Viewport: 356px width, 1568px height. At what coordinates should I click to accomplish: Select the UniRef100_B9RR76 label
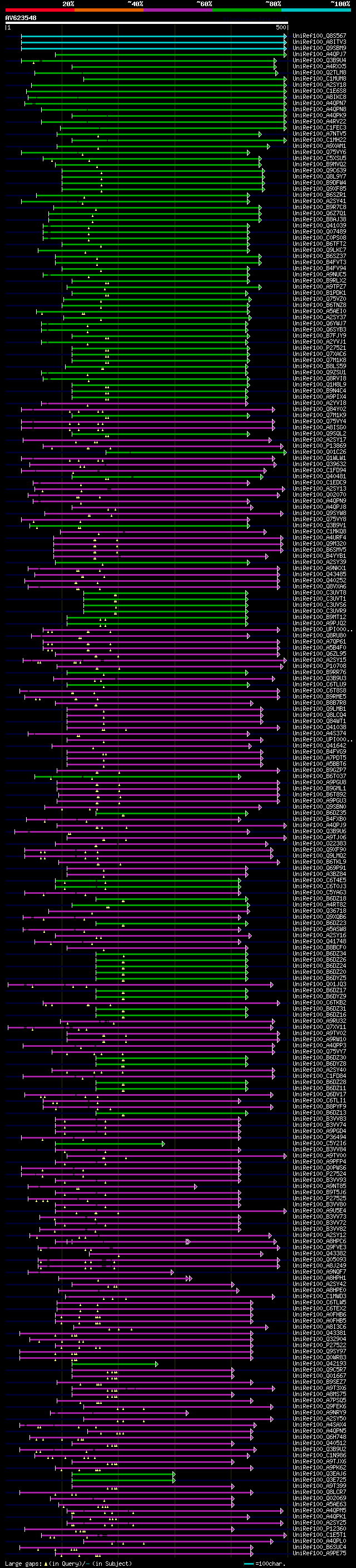[319, 672]
